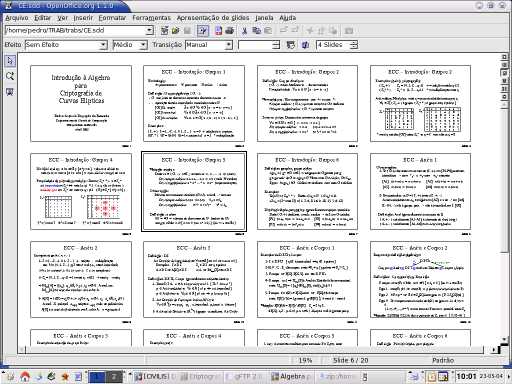Toggle the Slide view button
This screenshot has height=384, width=512.
click(504, 73)
